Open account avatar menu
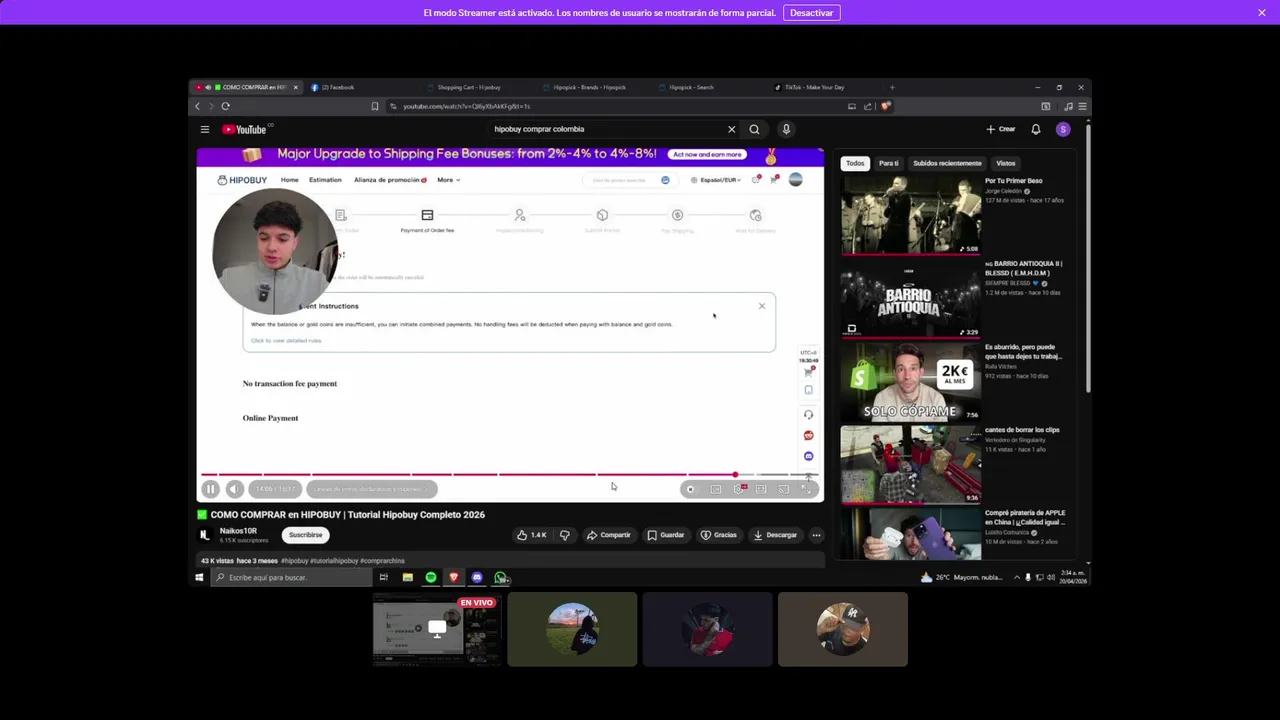 (1063, 129)
